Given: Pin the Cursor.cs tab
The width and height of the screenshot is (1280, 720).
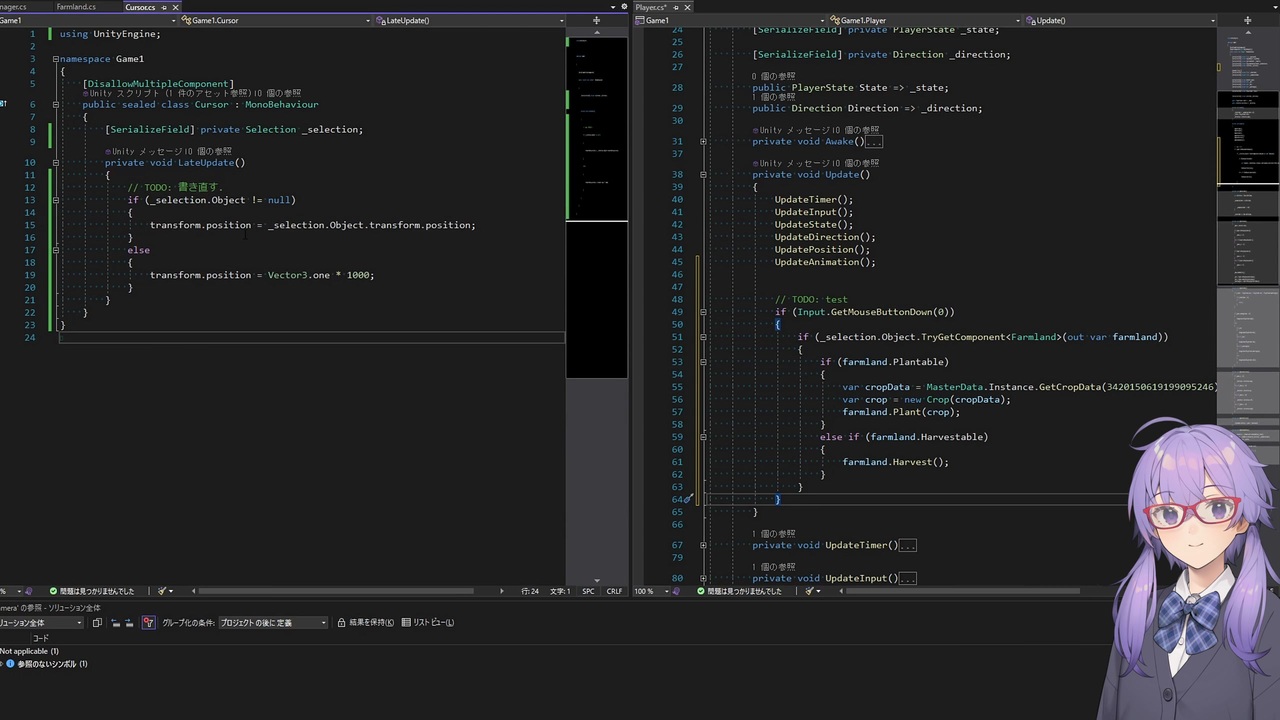Looking at the screenshot, I should point(164,7).
